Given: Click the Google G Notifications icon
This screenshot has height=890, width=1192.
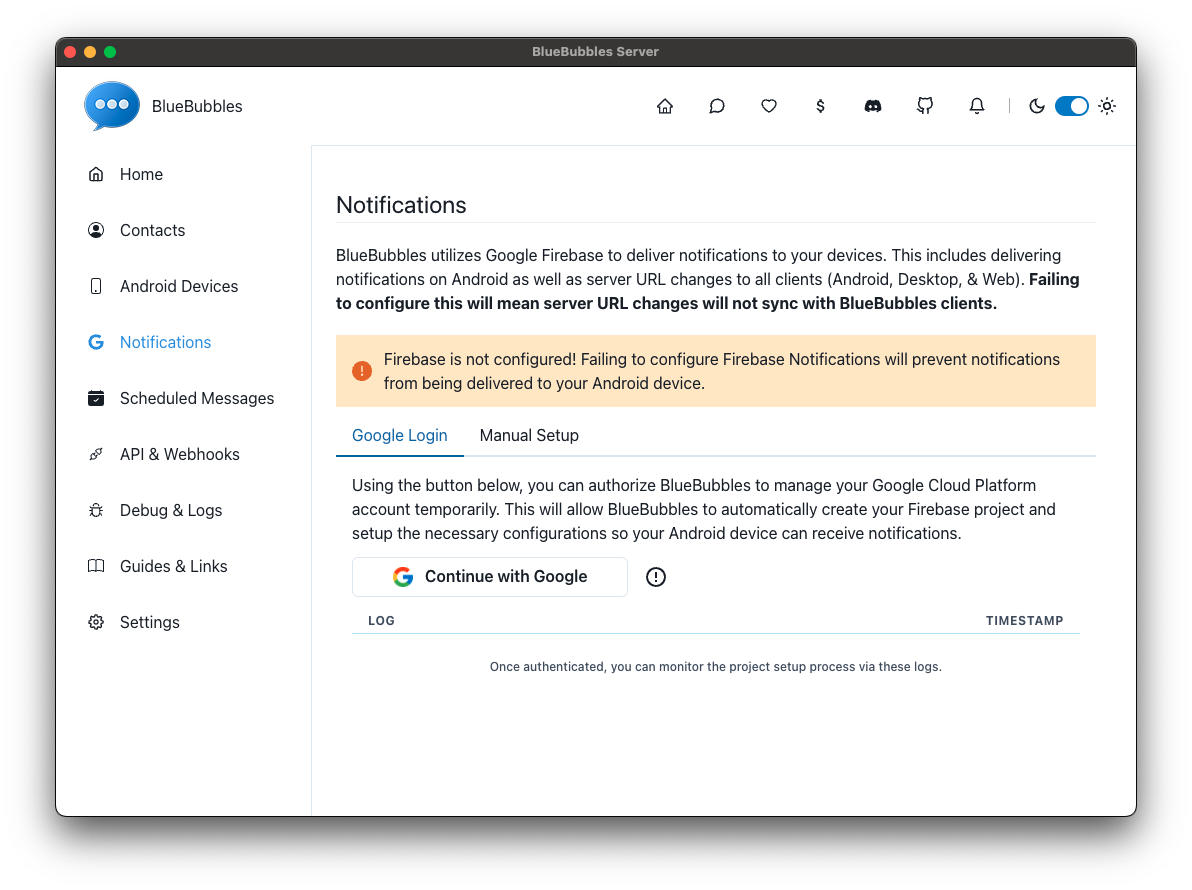Looking at the screenshot, I should (x=96, y=342).
